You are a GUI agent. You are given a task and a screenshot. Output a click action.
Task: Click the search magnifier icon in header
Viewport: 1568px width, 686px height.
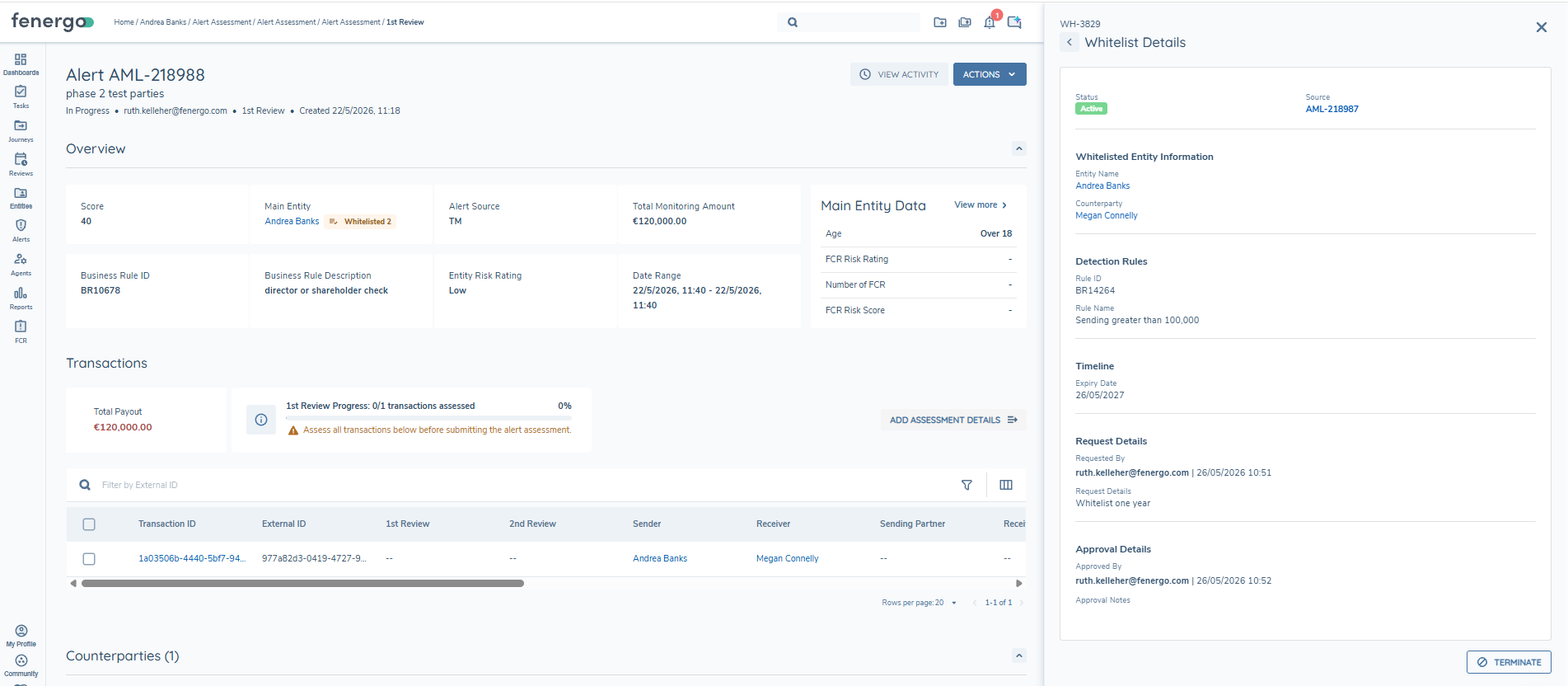click(793, 22)
